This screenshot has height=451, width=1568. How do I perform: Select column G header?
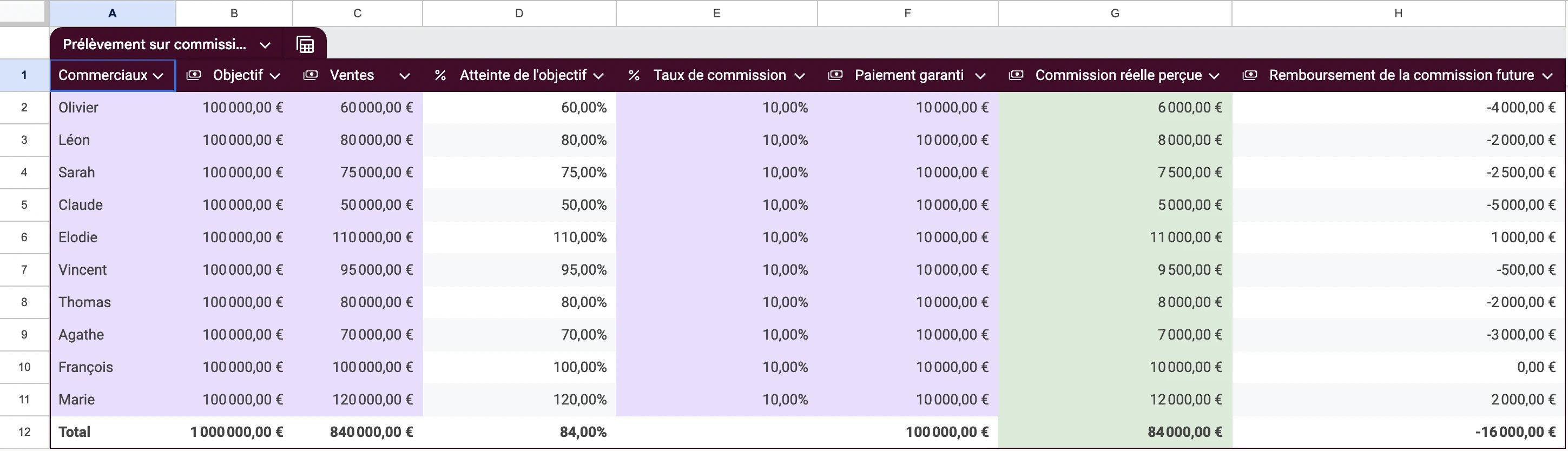[1115, 14]
